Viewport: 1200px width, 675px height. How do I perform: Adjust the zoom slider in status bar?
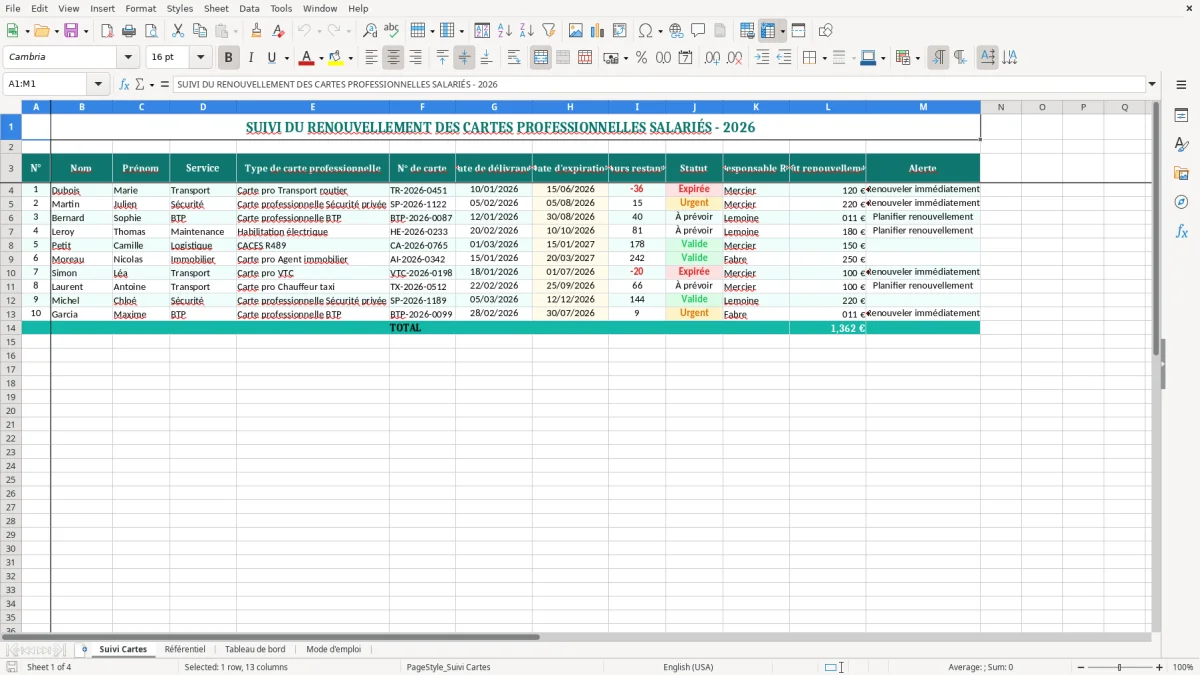tap(1119, 667)
